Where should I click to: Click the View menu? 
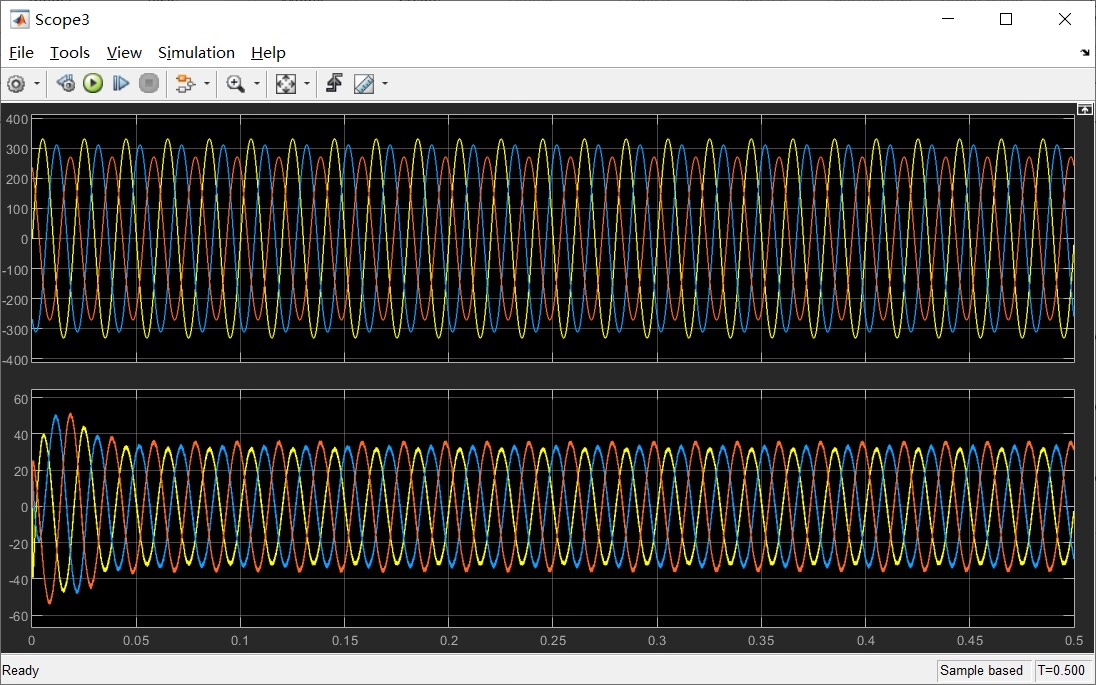pos(124,52)
